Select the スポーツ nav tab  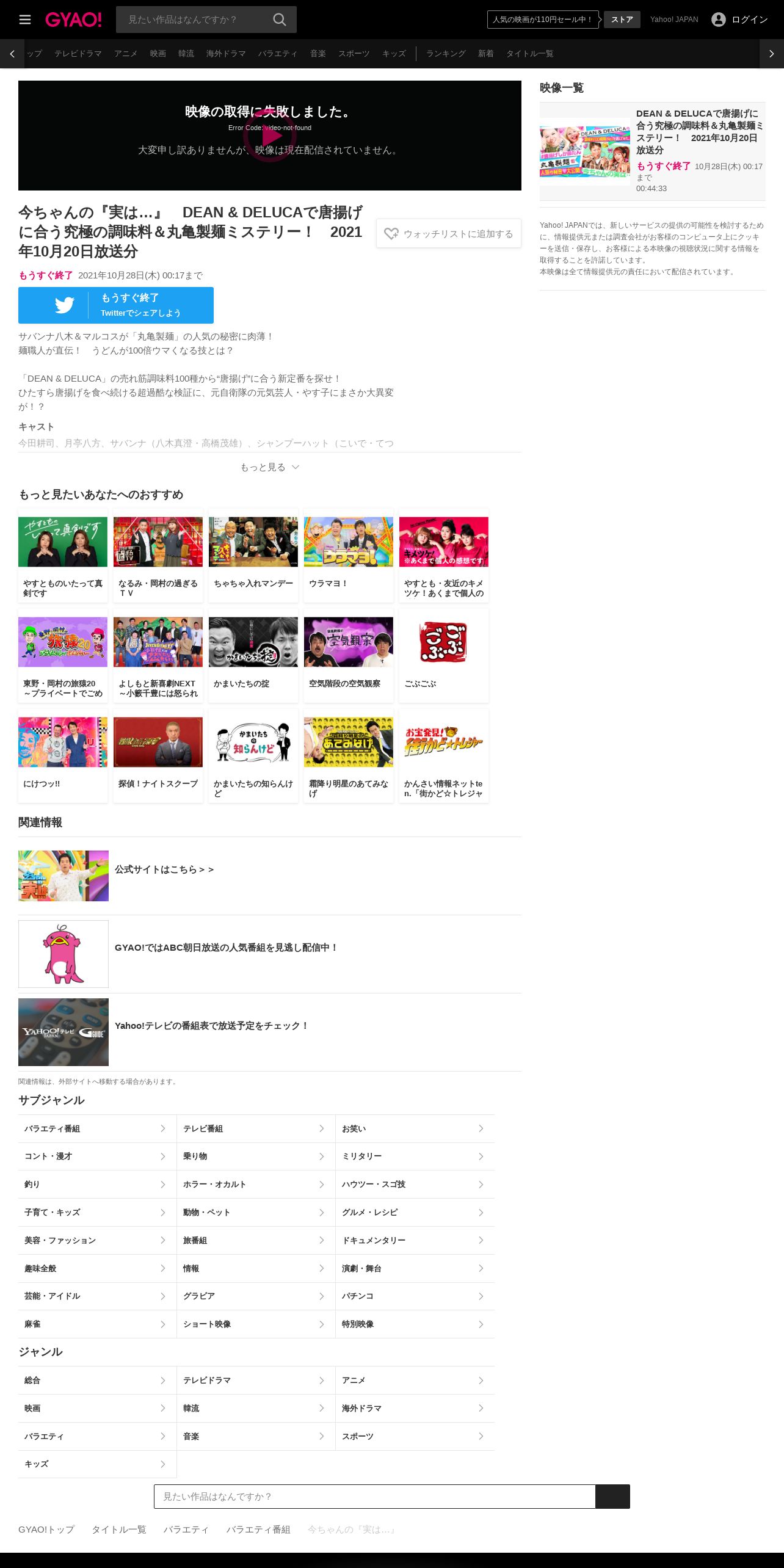point(354,54)
